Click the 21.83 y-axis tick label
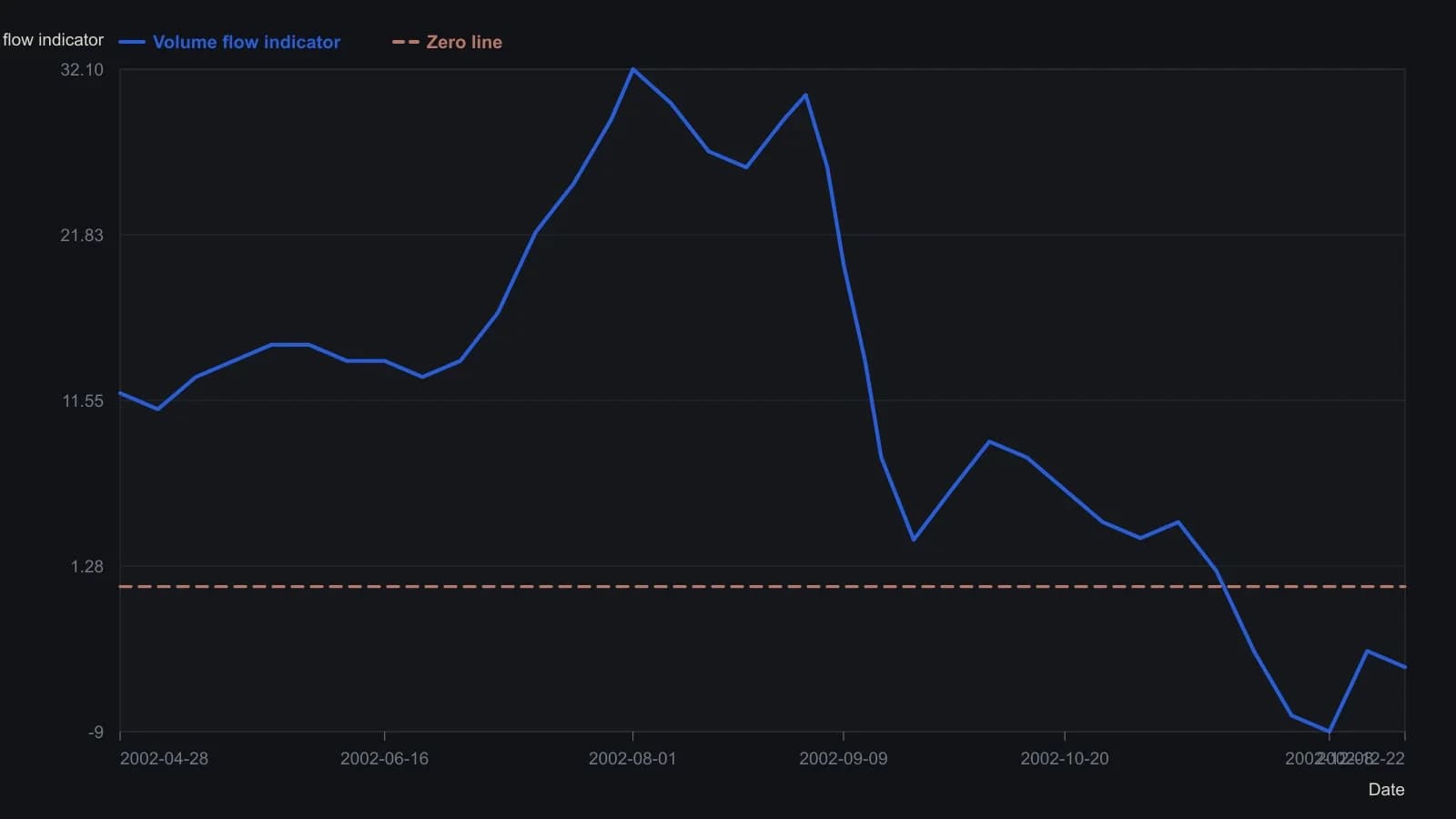 [x=82, y=235]
